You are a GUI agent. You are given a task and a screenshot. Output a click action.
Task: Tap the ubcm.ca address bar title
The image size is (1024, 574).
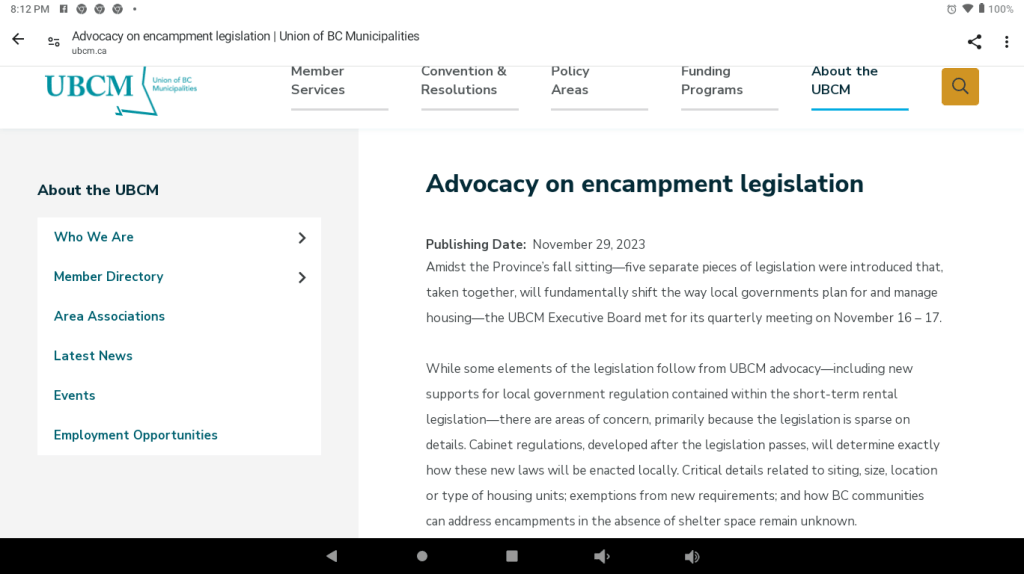pos(245,42)
